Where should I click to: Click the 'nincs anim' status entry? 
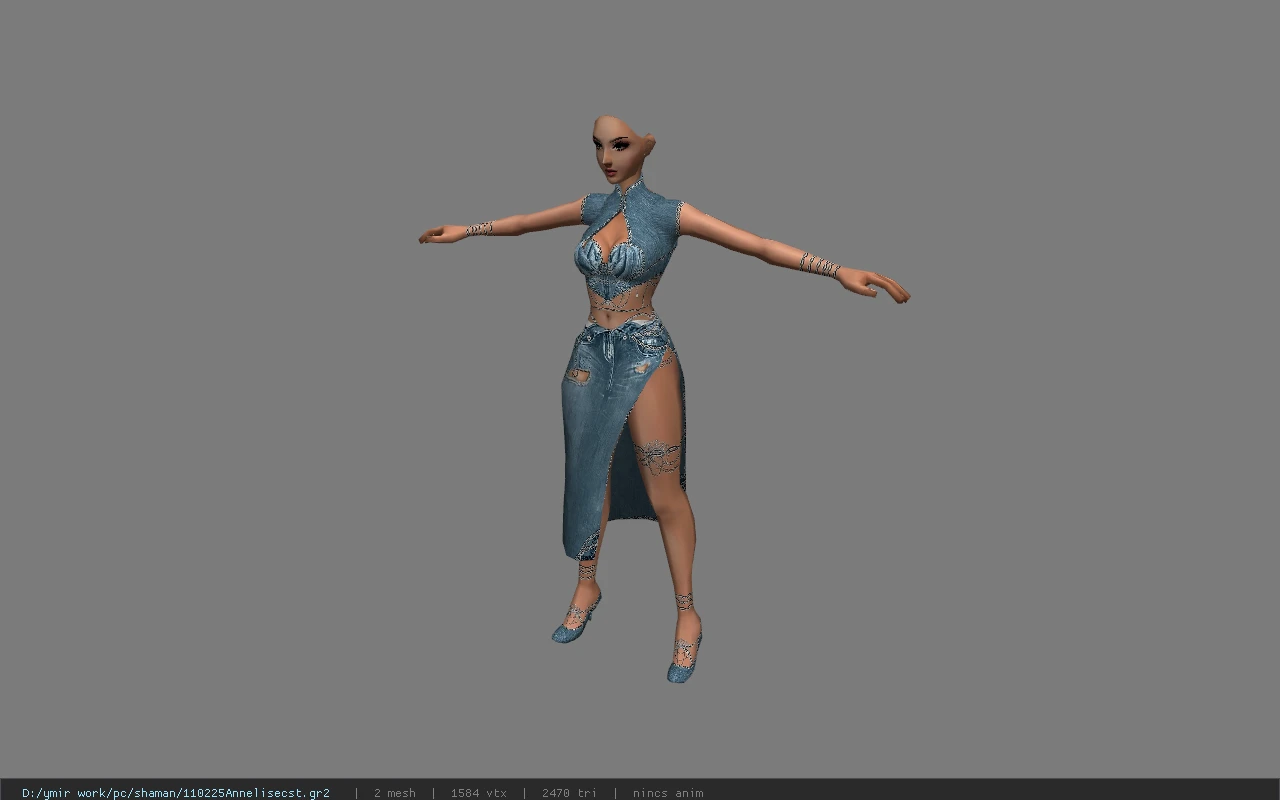coord(668,793)
